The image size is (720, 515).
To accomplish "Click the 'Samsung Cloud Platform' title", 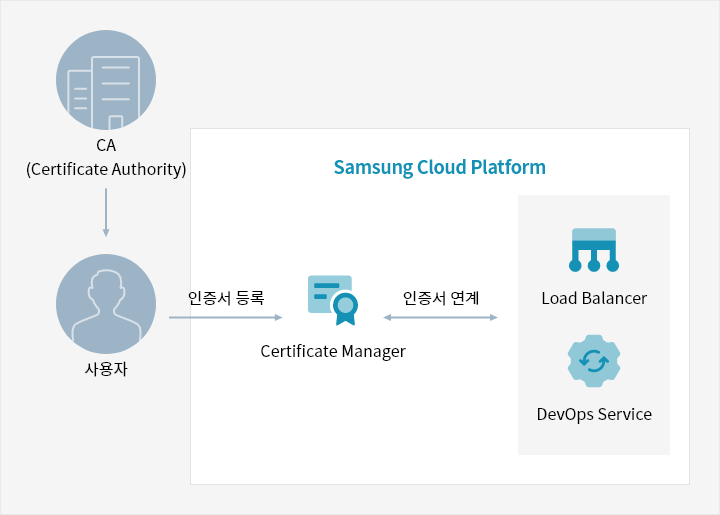I will 439,168.
